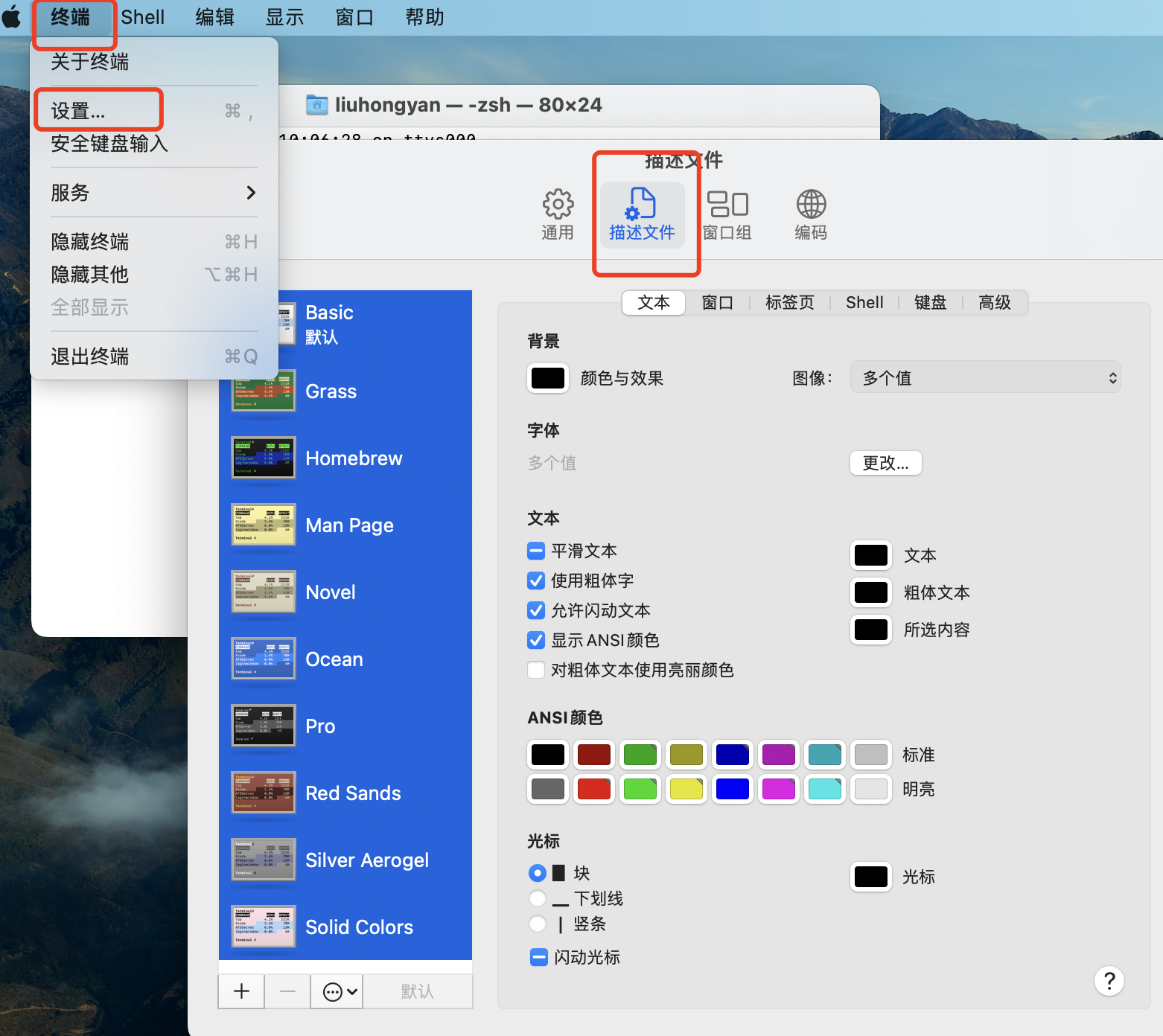
Task: Open the Encodings (编码) pane
Action: click(x=811, y=214)
